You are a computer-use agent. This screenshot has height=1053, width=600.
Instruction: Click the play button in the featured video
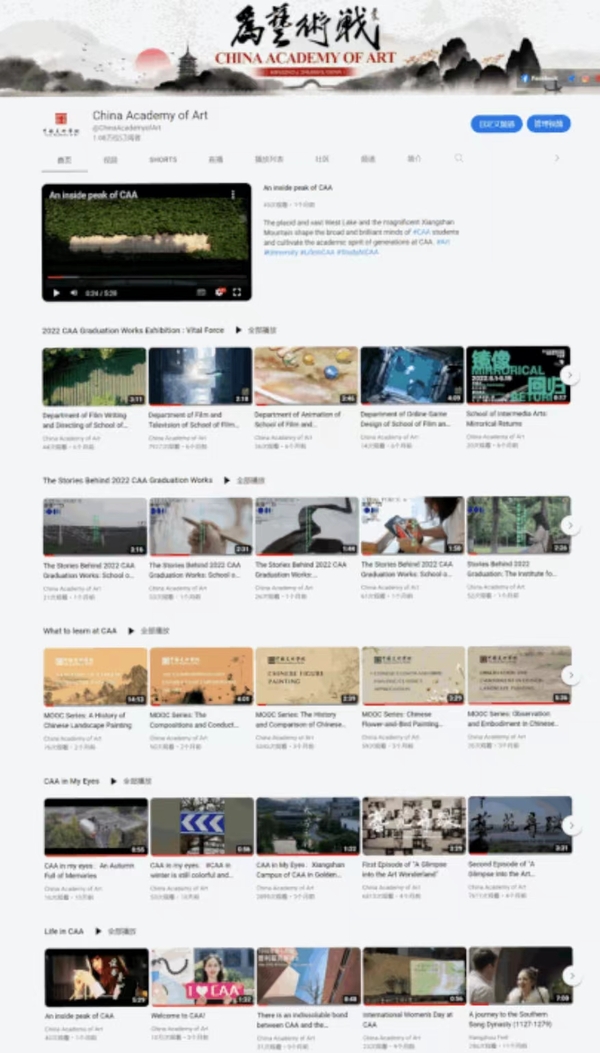(x=56, y=292)
